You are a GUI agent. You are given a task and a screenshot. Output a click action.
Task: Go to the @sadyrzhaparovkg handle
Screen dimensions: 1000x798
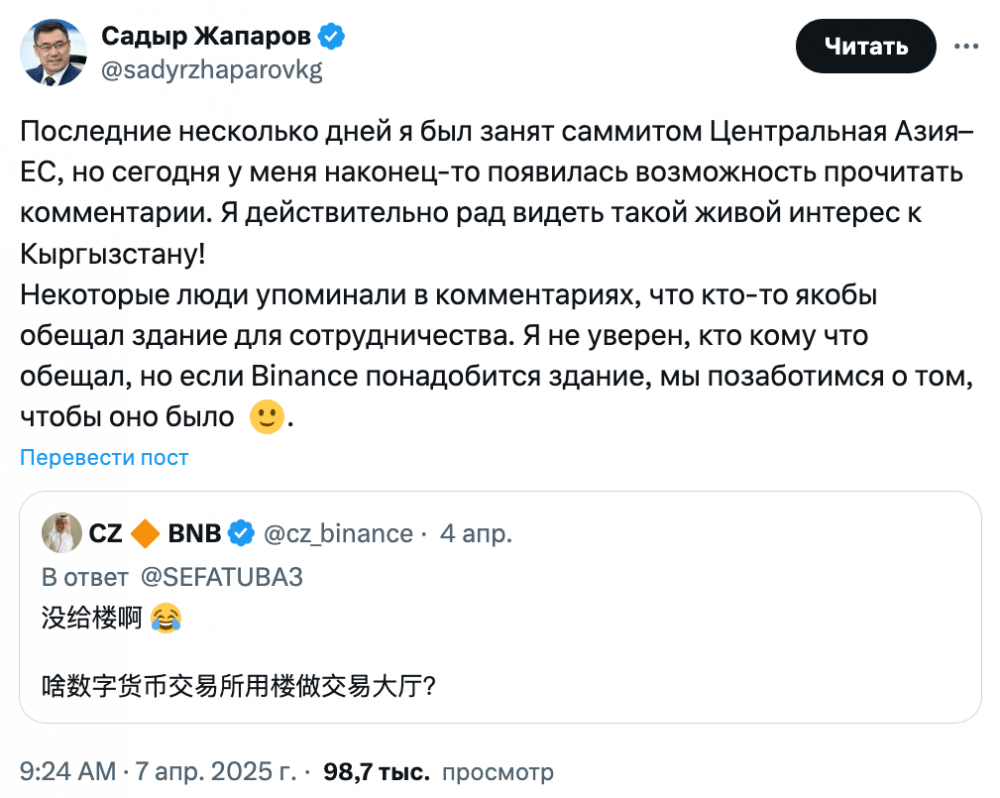[212, 72]
